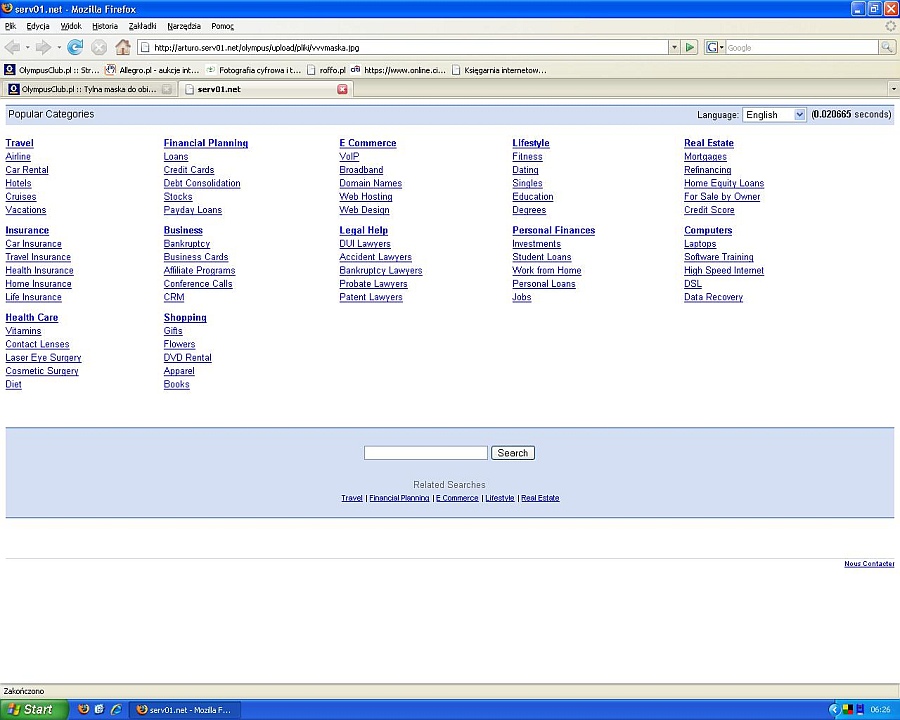Click the Stop loading icon
Viewport: 900px width, 720px height.
(99, 47)
